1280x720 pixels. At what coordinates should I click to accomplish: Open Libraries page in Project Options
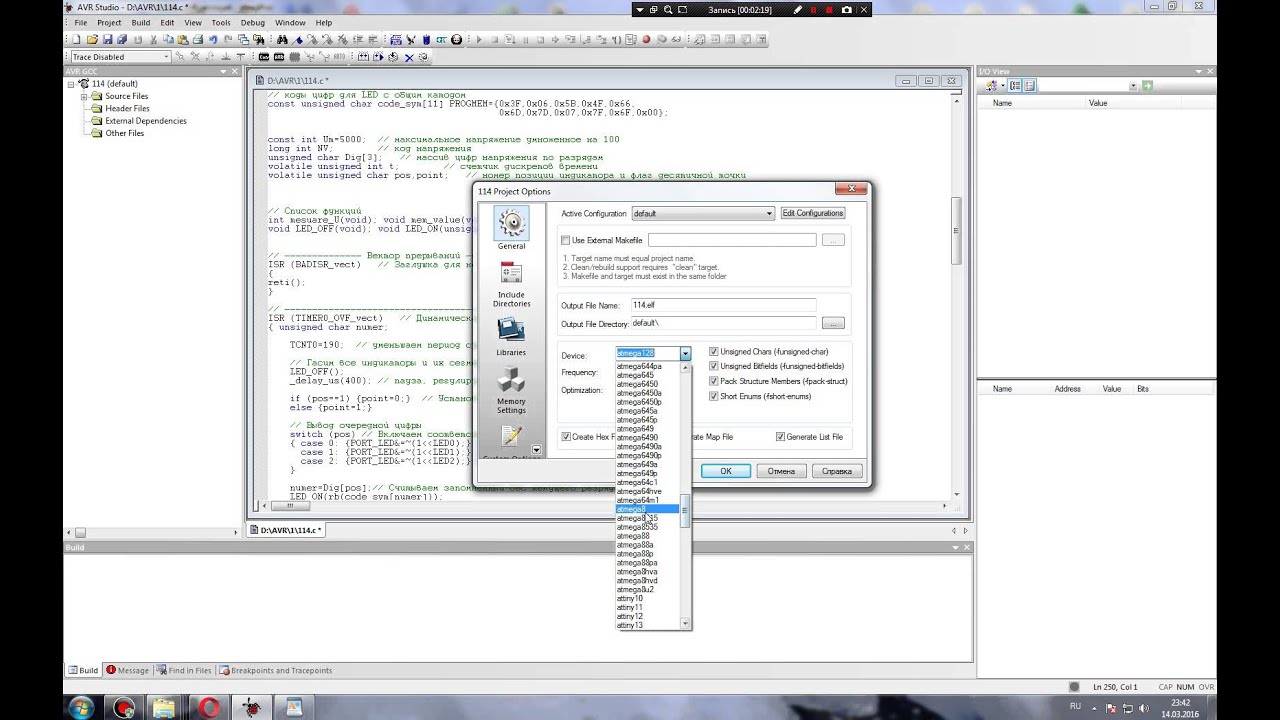(x=511, y=337)
